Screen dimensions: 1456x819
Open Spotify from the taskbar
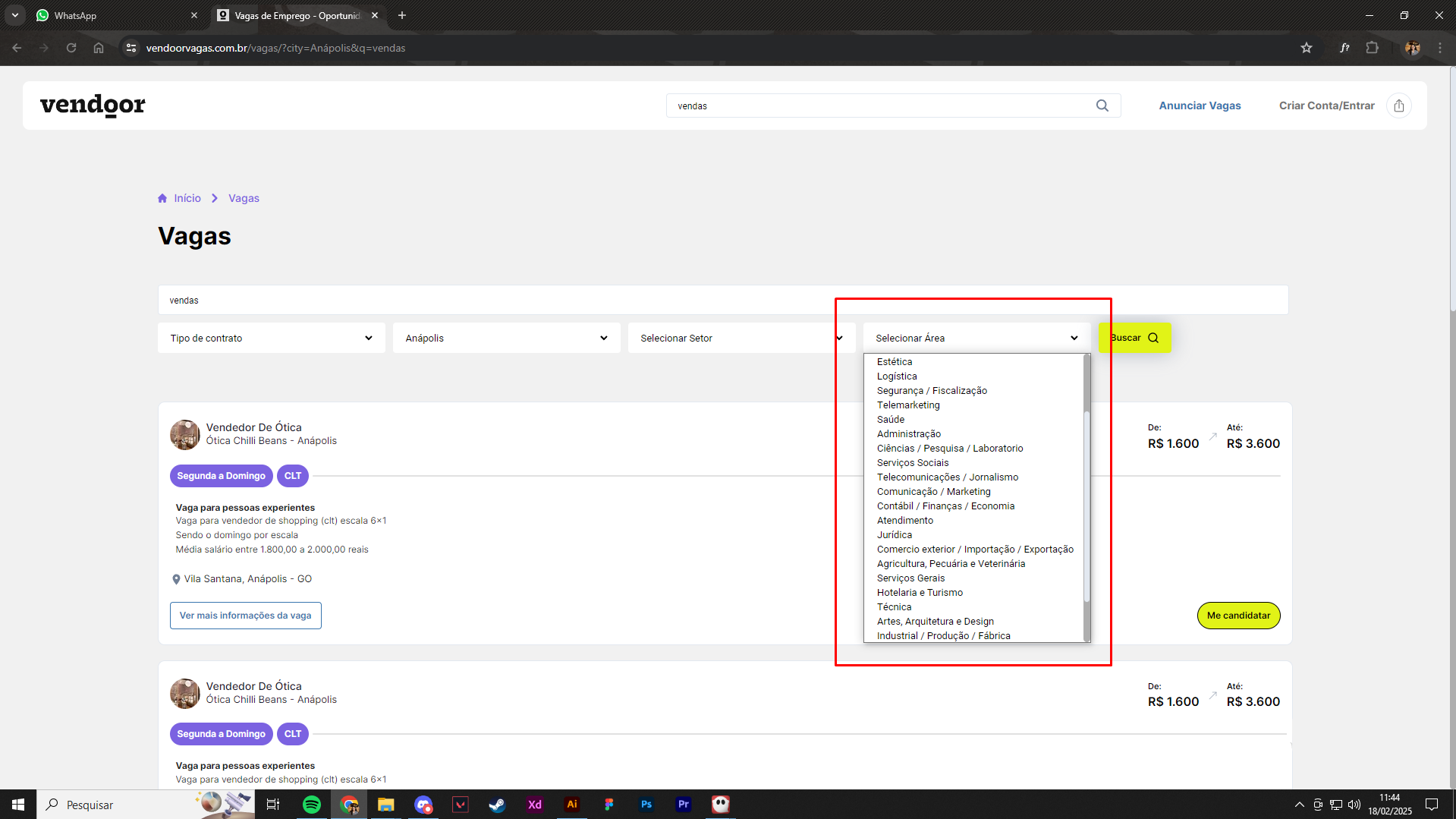311,805
